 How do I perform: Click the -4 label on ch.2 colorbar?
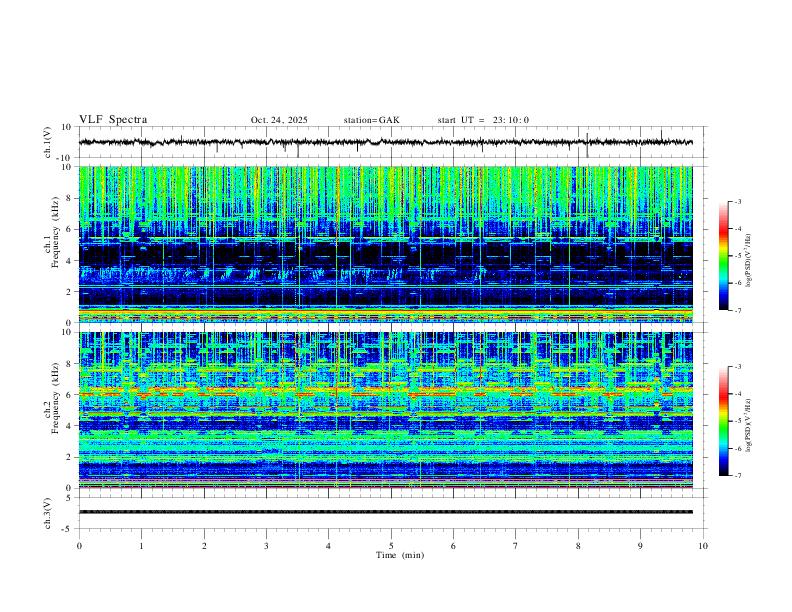pyautogui.click(x=738, y=394)
